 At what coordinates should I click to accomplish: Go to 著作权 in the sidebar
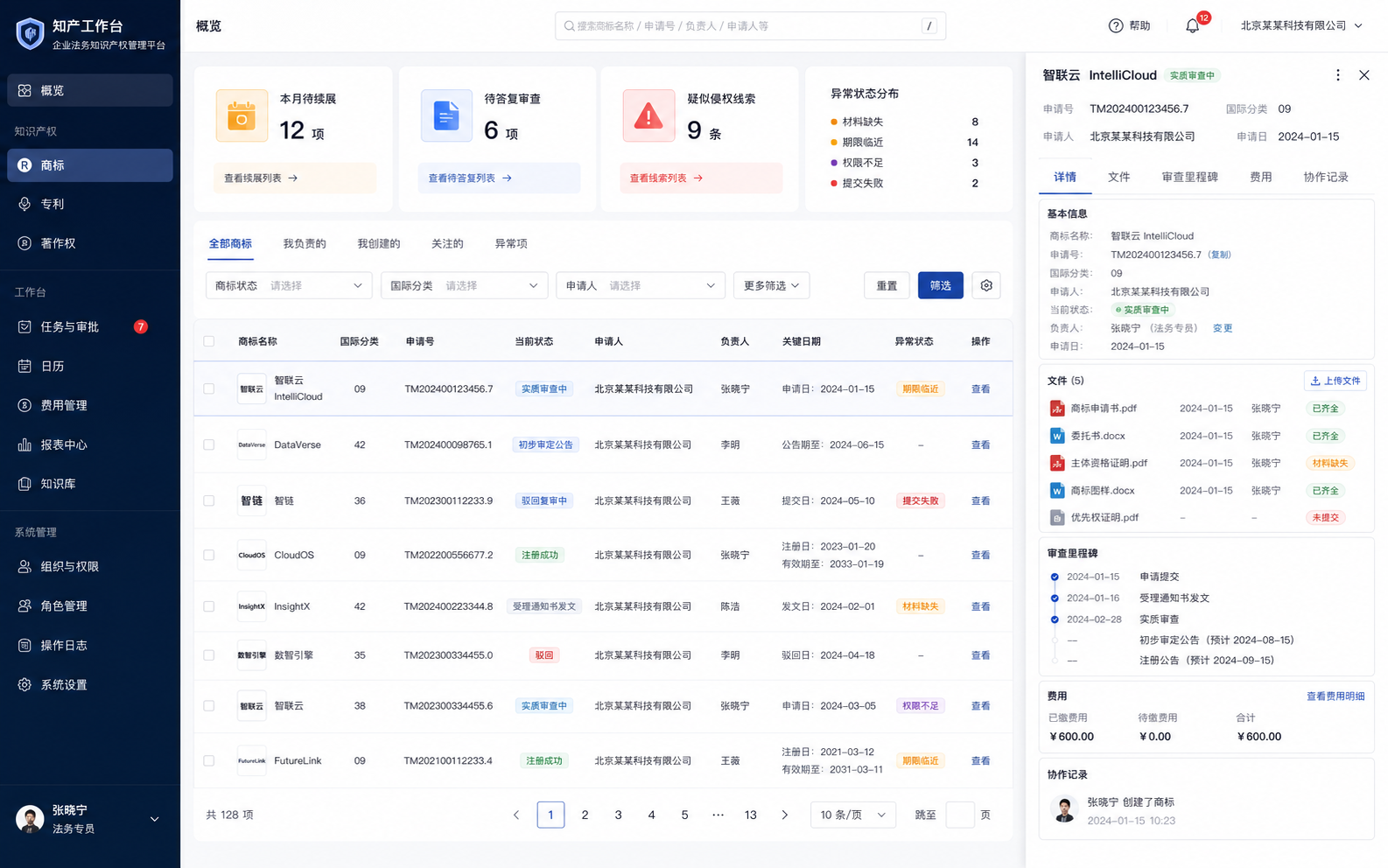90,243
